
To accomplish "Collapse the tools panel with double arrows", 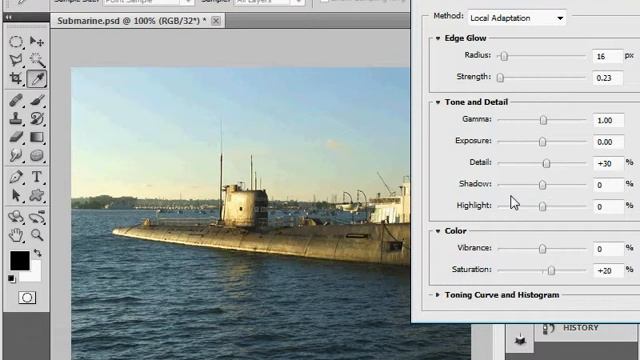I will [9, 17].
